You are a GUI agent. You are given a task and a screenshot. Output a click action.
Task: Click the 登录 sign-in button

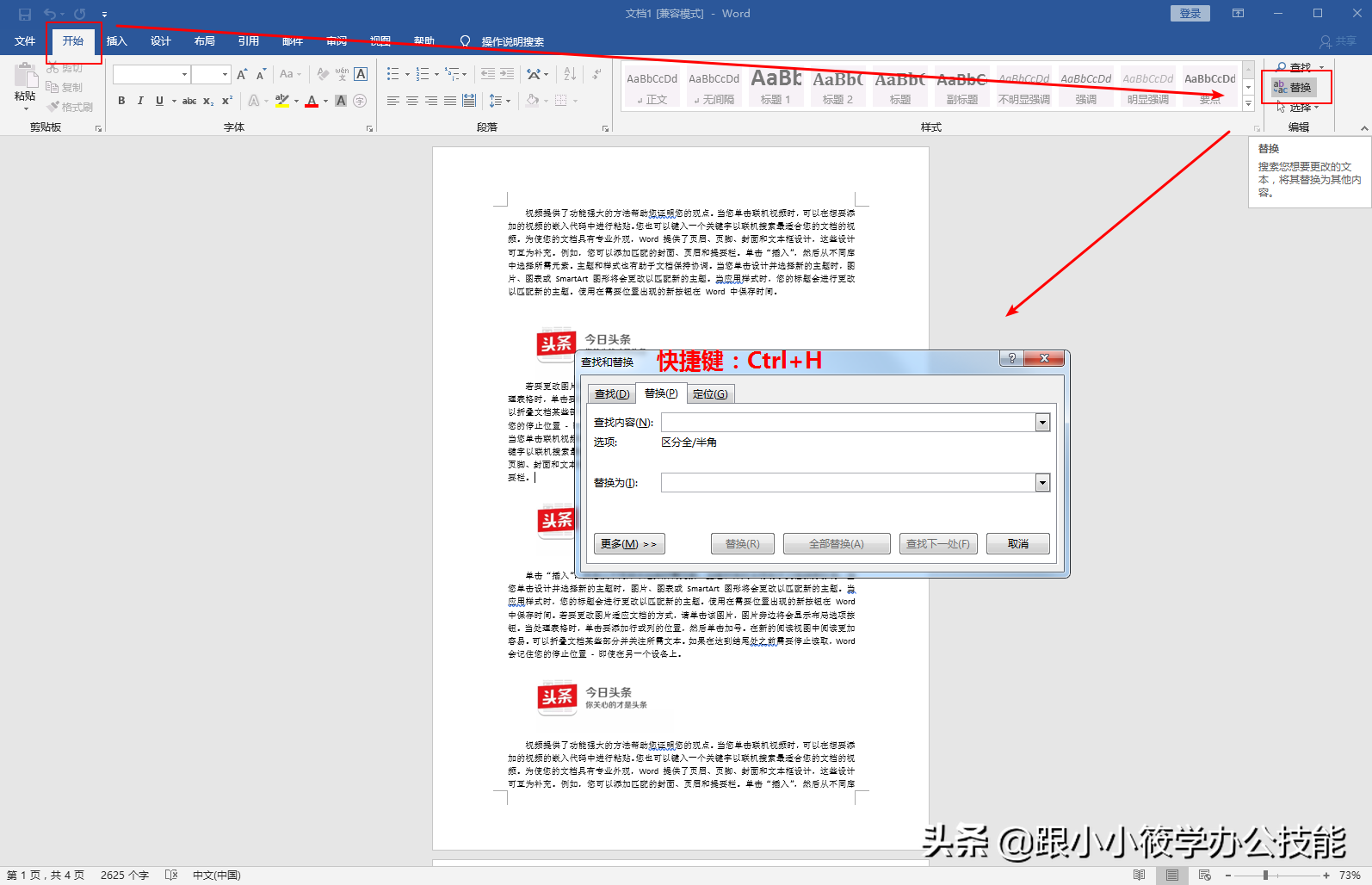tap(1190, 14)
